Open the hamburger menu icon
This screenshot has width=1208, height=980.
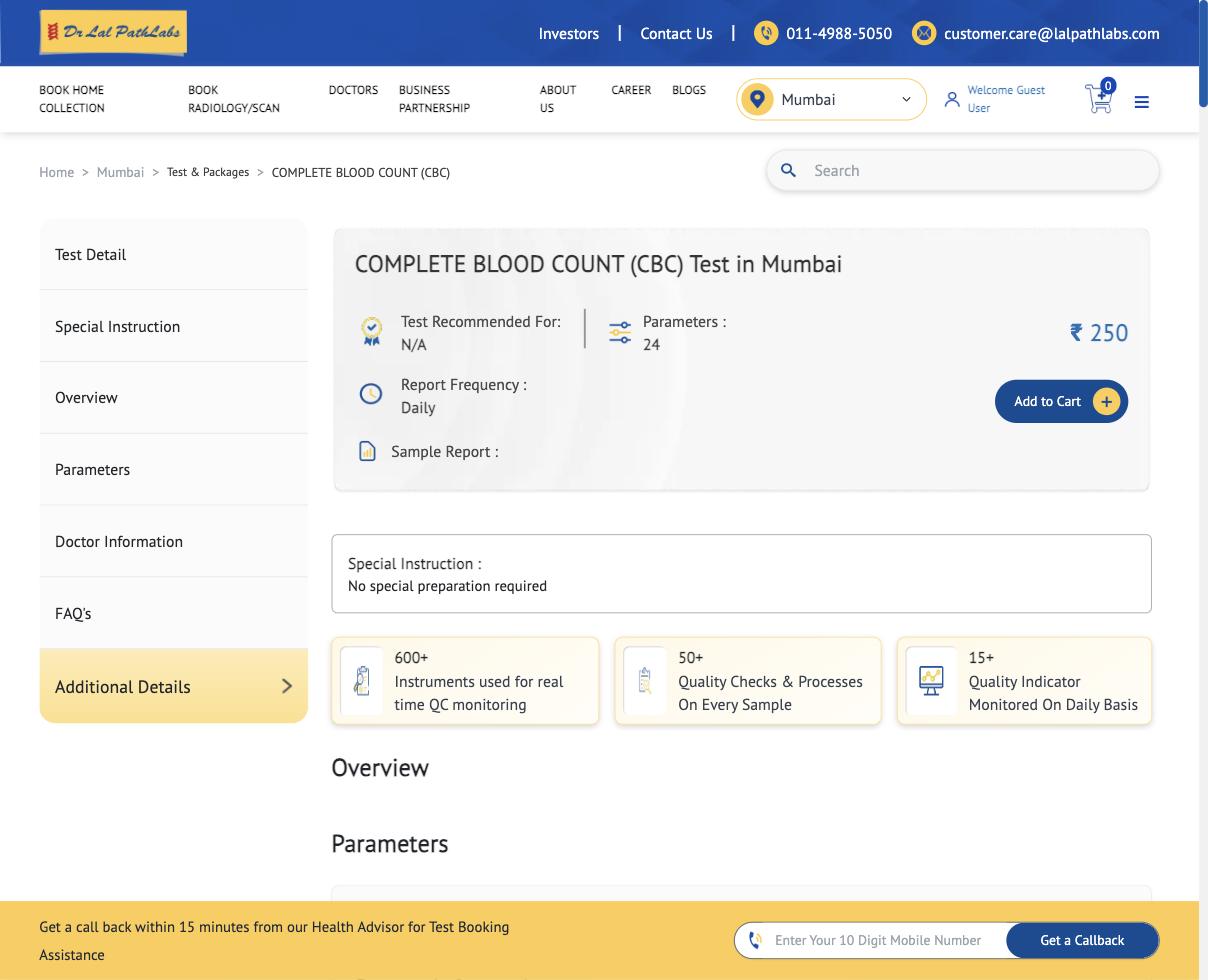click(1142, 101)
